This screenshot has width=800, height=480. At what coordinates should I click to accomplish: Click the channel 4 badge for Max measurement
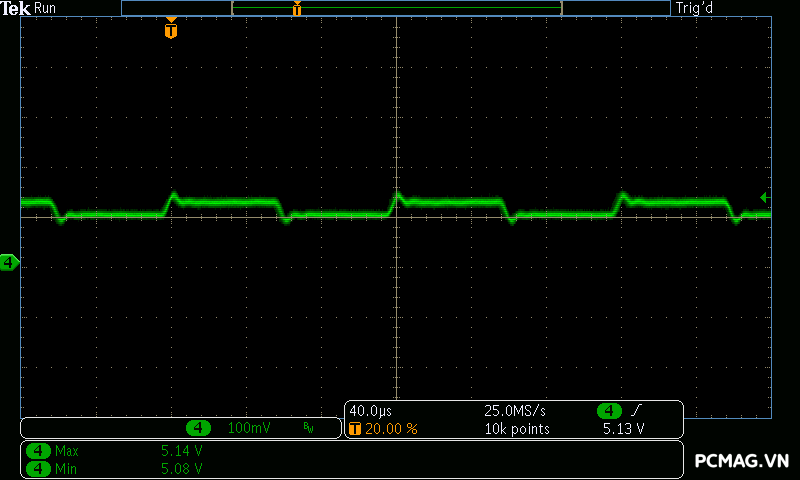pyautogui.click(x=39, y=451)
